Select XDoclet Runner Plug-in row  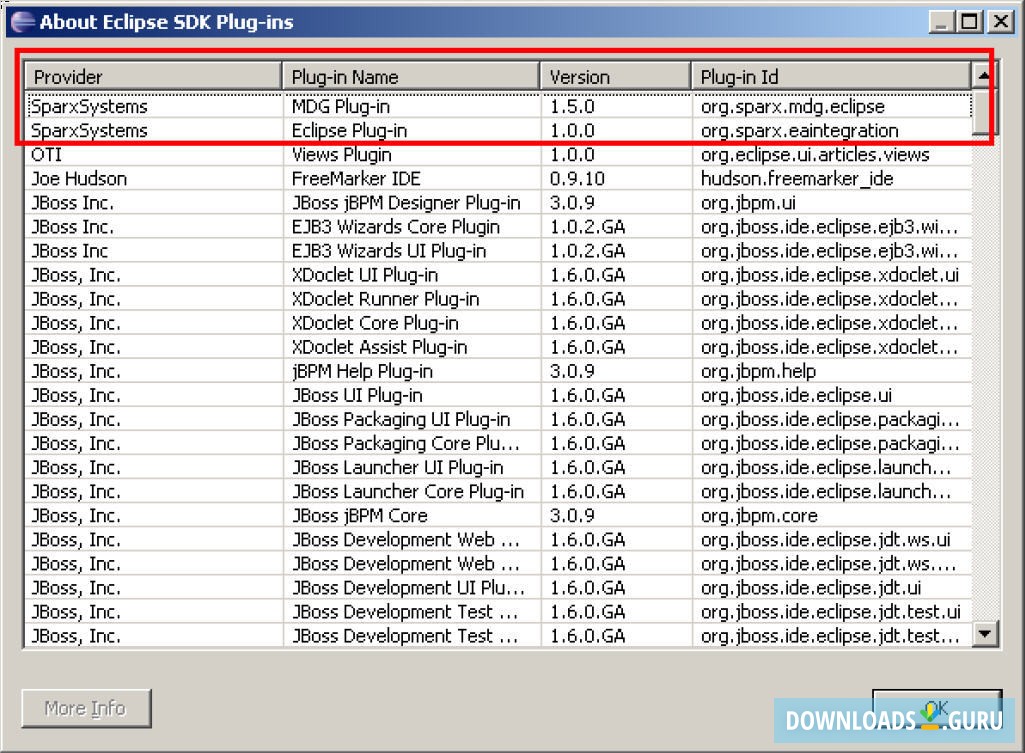(x=498, y=299)
